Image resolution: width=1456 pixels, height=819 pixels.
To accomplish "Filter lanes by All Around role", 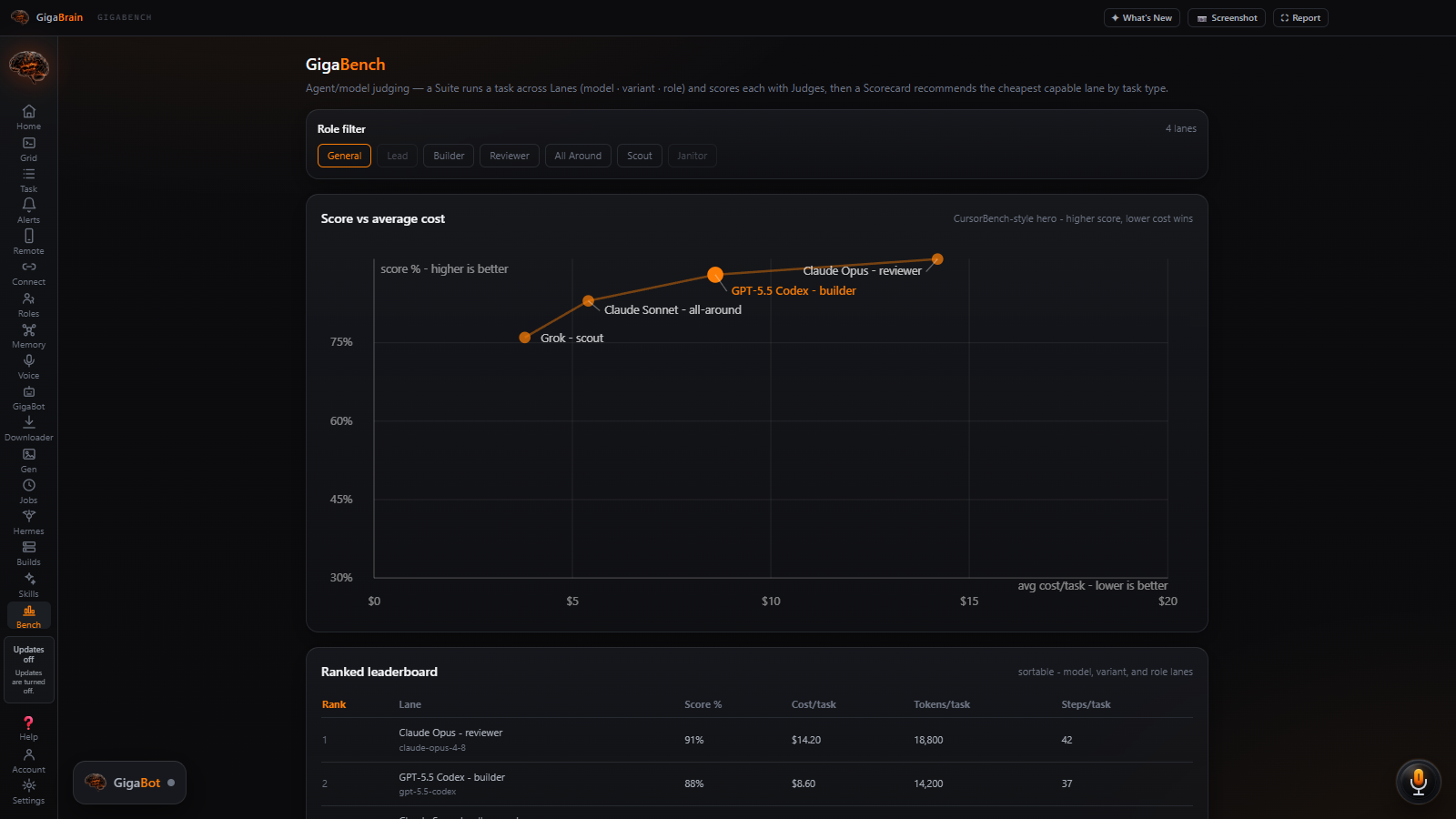I will (x=578, y=156).
